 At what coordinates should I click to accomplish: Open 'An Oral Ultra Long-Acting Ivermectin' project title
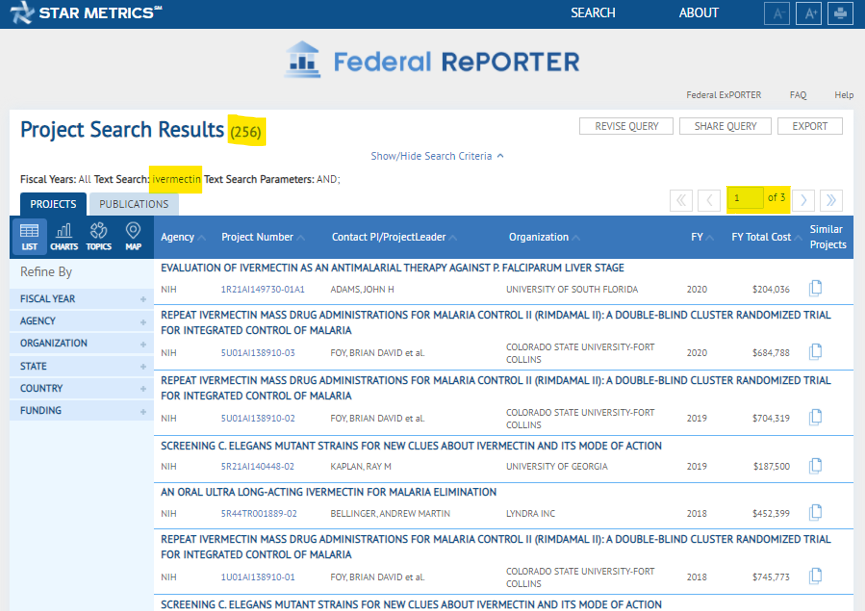click(328, 492)
